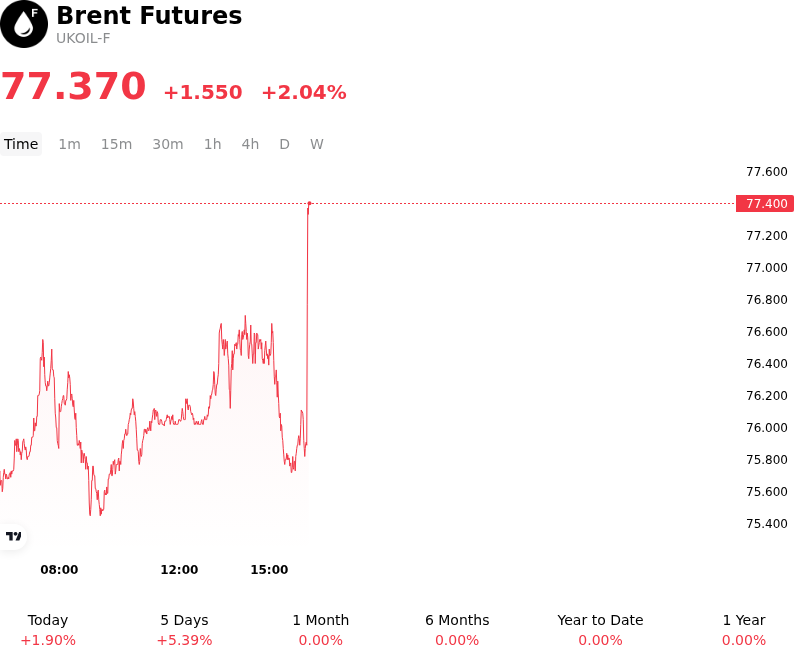Click the last price dot on chart
Viewport: 800px width, 660px height.
pyautogui.click(x=309, y=204)
